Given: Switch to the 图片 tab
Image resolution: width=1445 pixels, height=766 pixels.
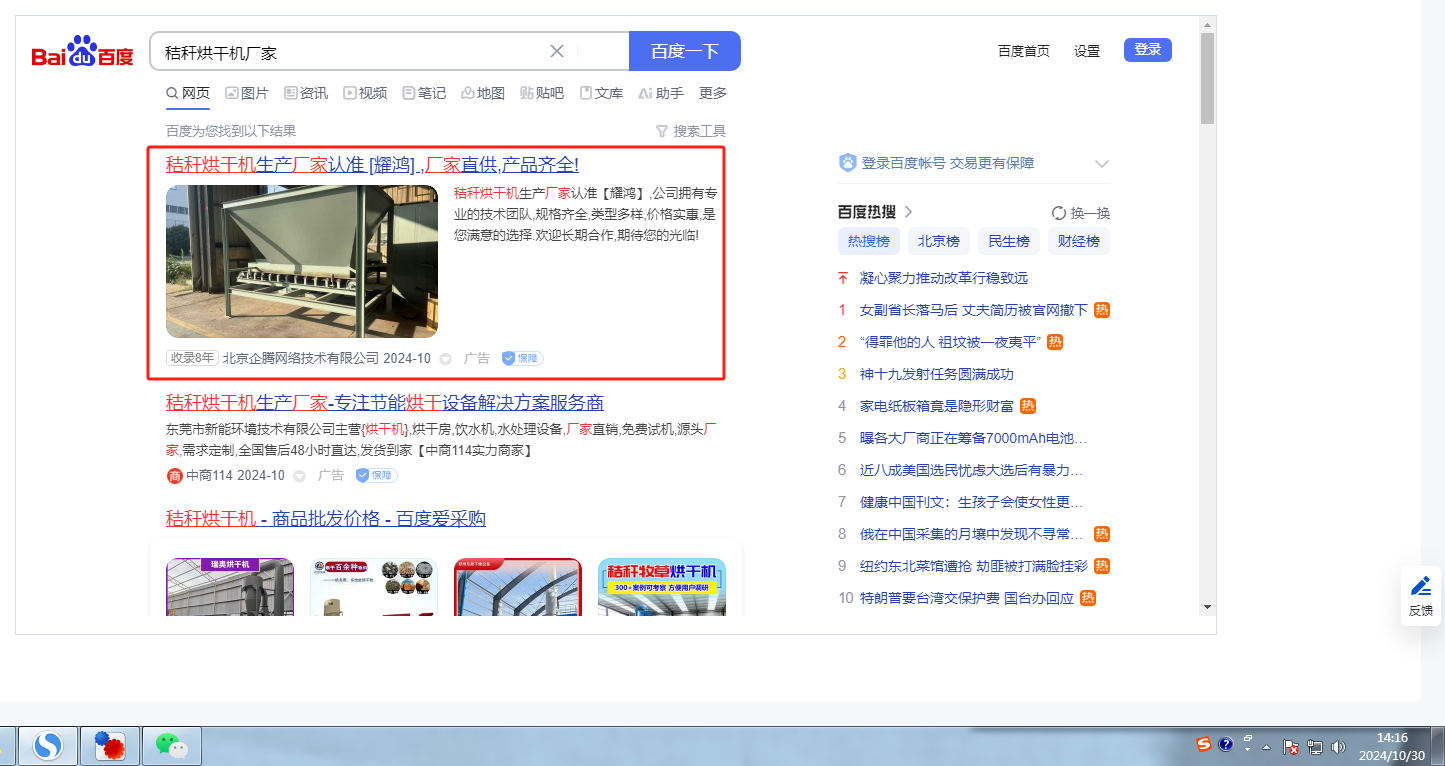Looking at the screenshot, I should pyautogui.click(x=247, y=93).
